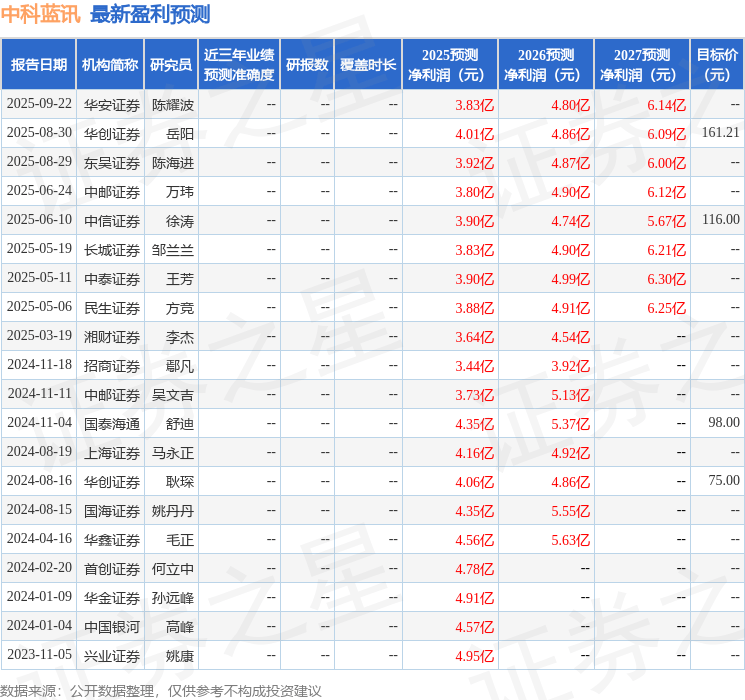Click the 中科蓝讯 stock name in title
The height and width of the screenshot is (700, 745).
click(41, 14)
